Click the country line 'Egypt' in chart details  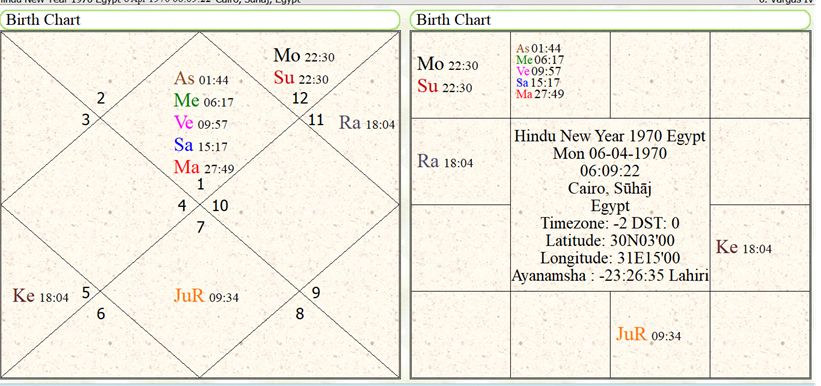611,206
